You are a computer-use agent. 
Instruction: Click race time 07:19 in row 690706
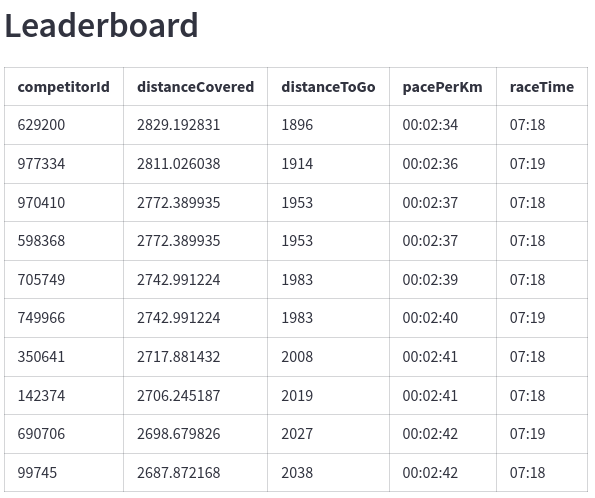527,434
